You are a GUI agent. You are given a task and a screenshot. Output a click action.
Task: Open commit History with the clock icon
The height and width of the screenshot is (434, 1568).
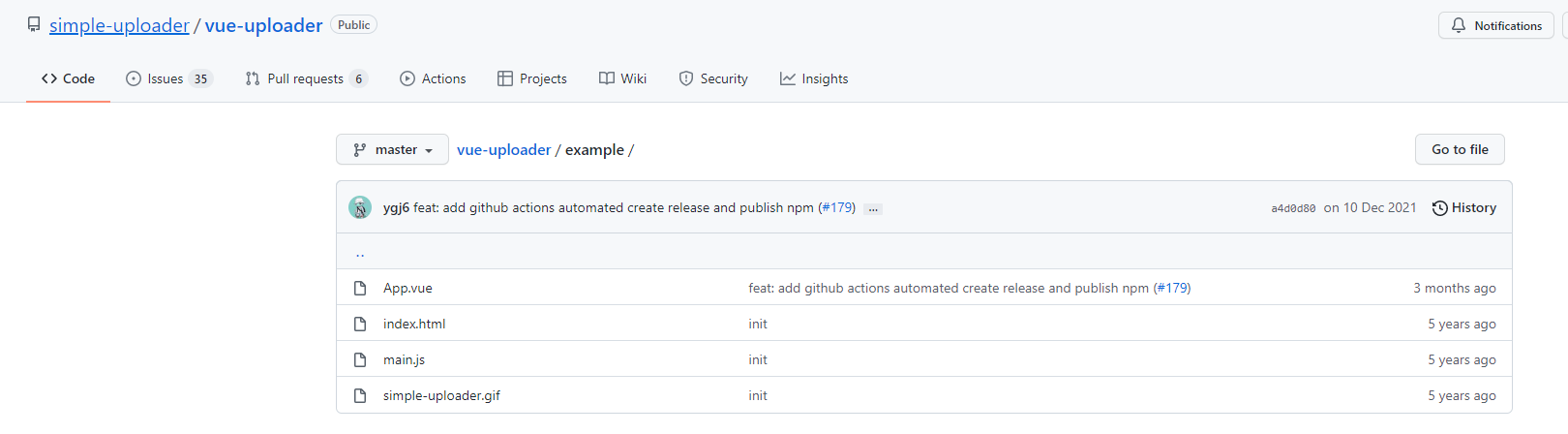pos(1440,208)
